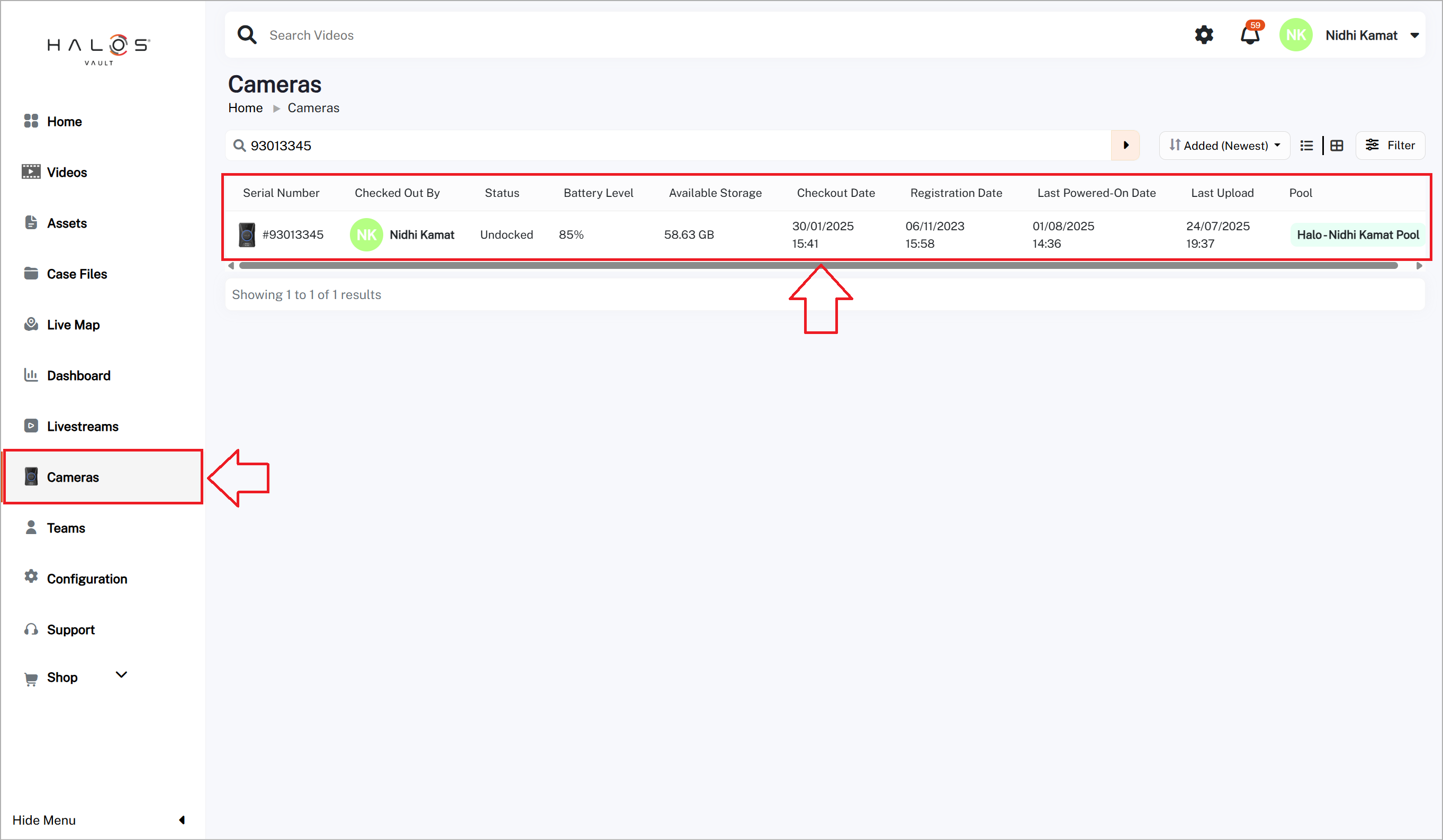Screen dimensions: 1443x840
Task: Click the Registration Date column header
Action: pos(955,193)
